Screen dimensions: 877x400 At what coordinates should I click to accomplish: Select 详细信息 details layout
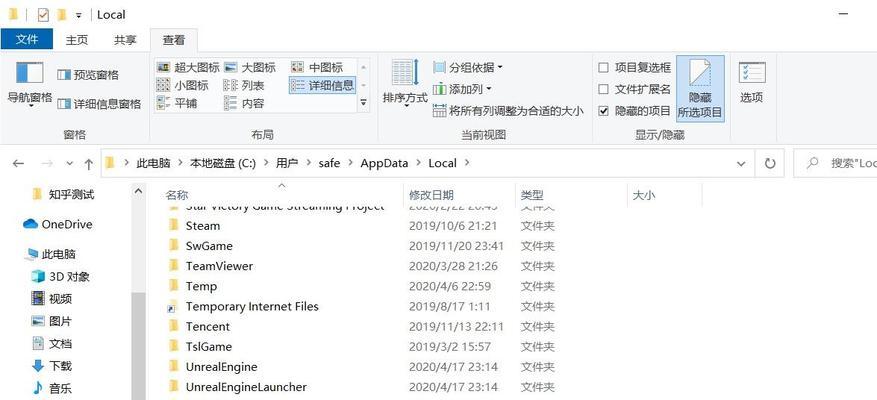coord(323,85)
